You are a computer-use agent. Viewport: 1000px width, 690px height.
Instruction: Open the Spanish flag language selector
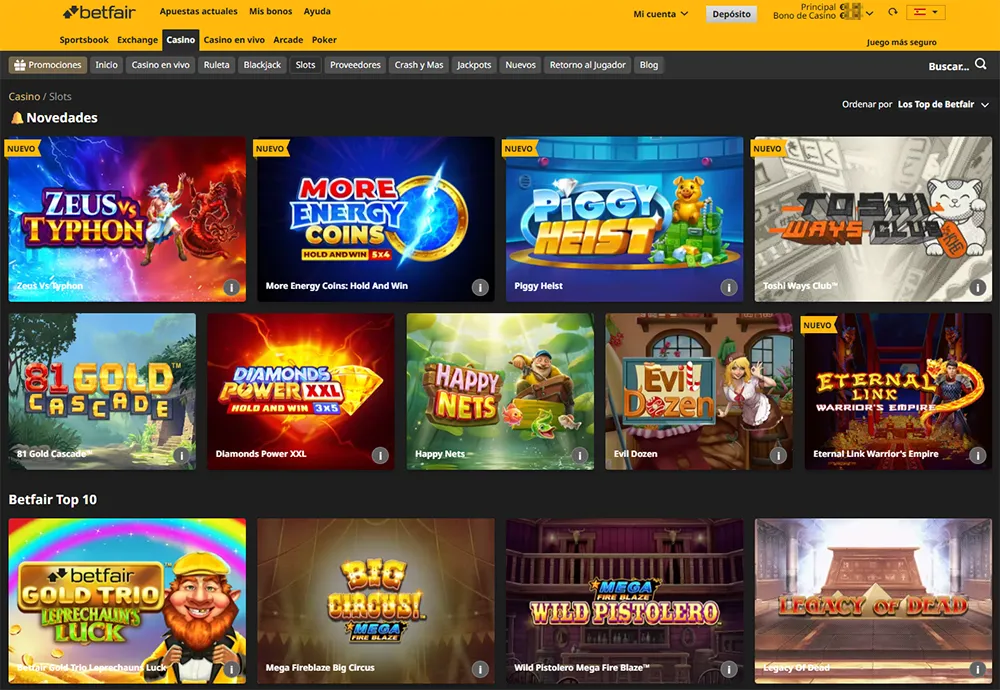926,12
